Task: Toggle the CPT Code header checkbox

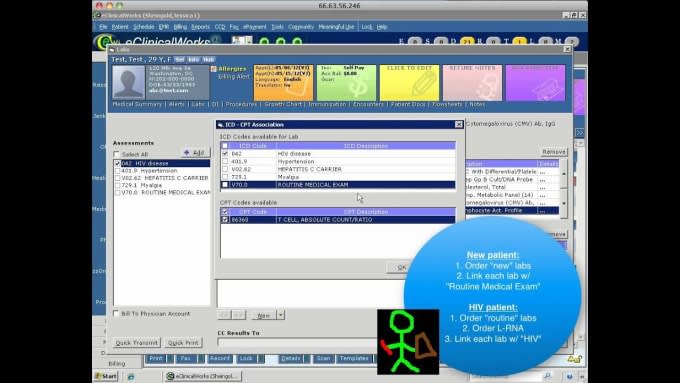Action: (x=225, y=212)
